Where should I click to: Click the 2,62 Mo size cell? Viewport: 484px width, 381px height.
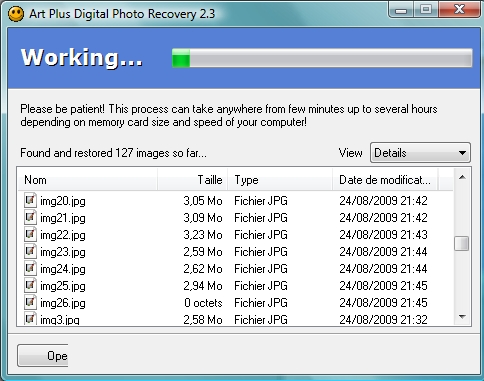203,269
